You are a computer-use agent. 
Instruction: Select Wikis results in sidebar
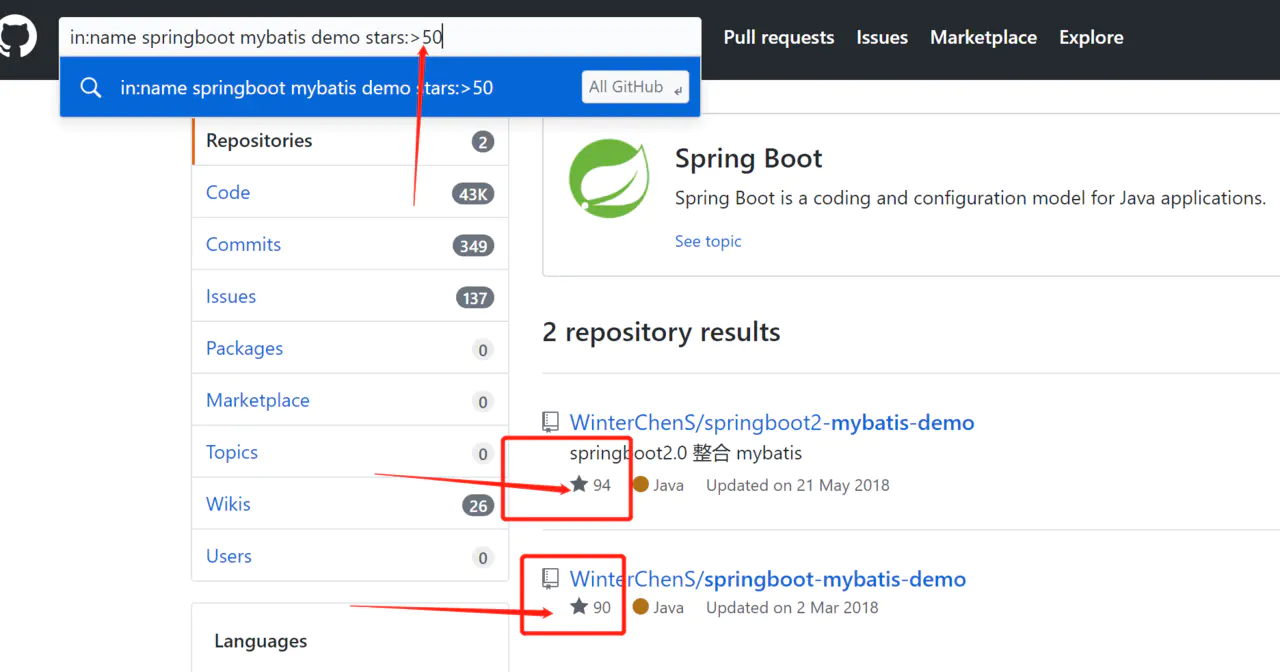(x=228, y=505)
